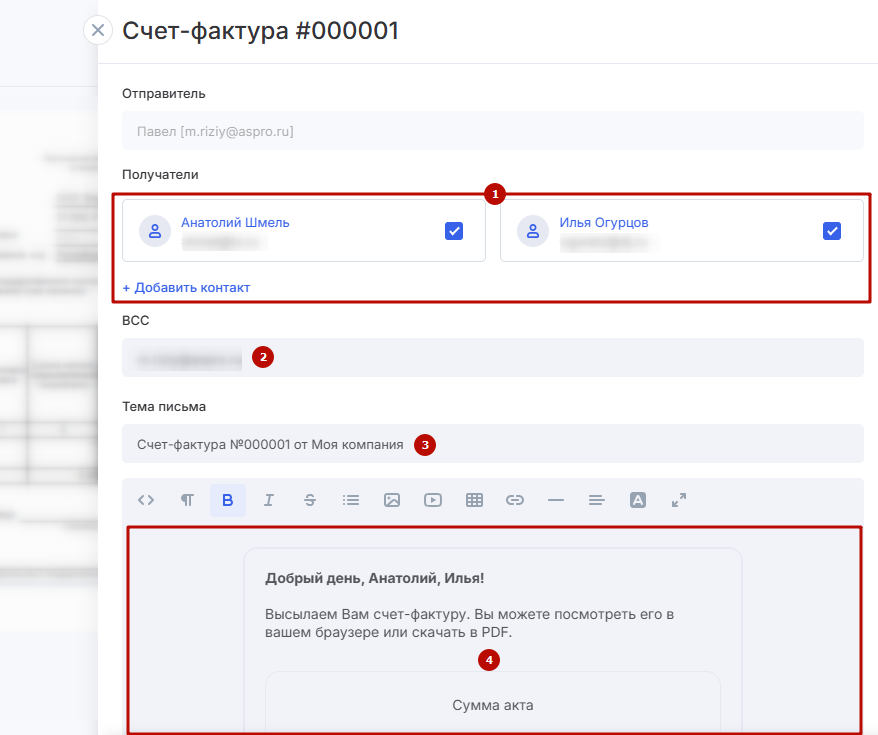Insert an image into the letter
Image resolution: width=878 pixels, height=735 pixels.
click(392, 500)
